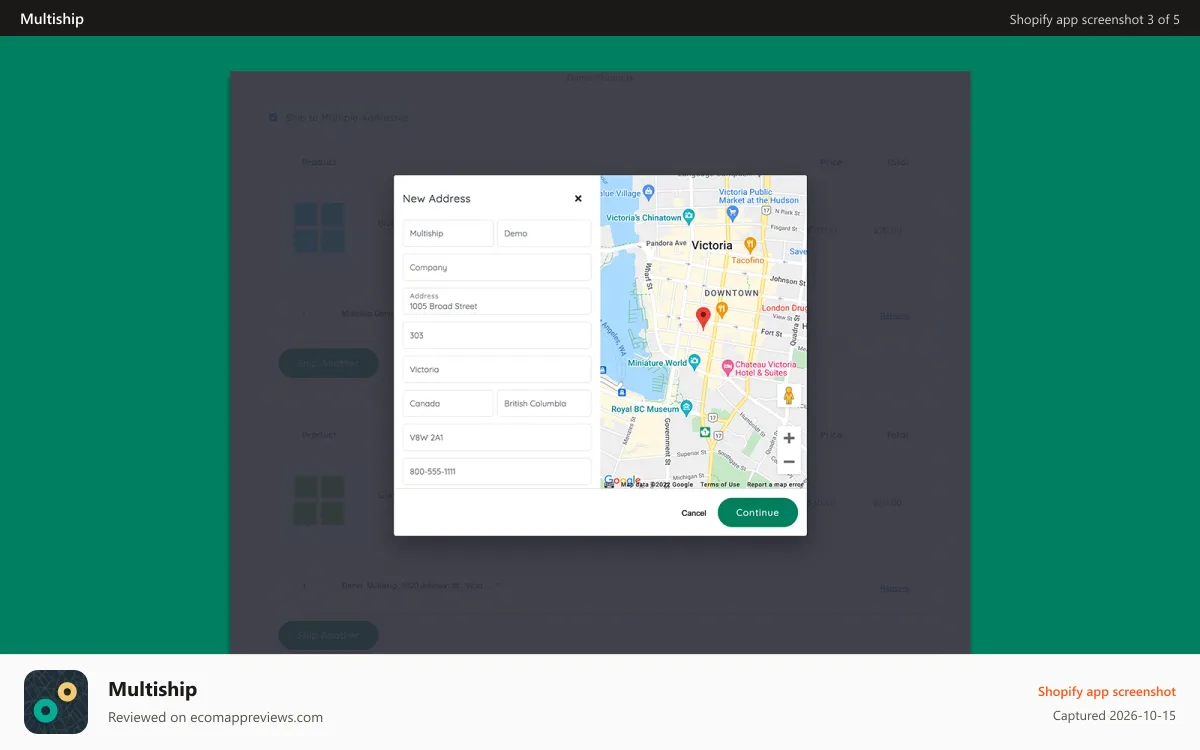1200x750 pixels.
Task: Open map keyboard shortcuts icon
Action: 609,484
